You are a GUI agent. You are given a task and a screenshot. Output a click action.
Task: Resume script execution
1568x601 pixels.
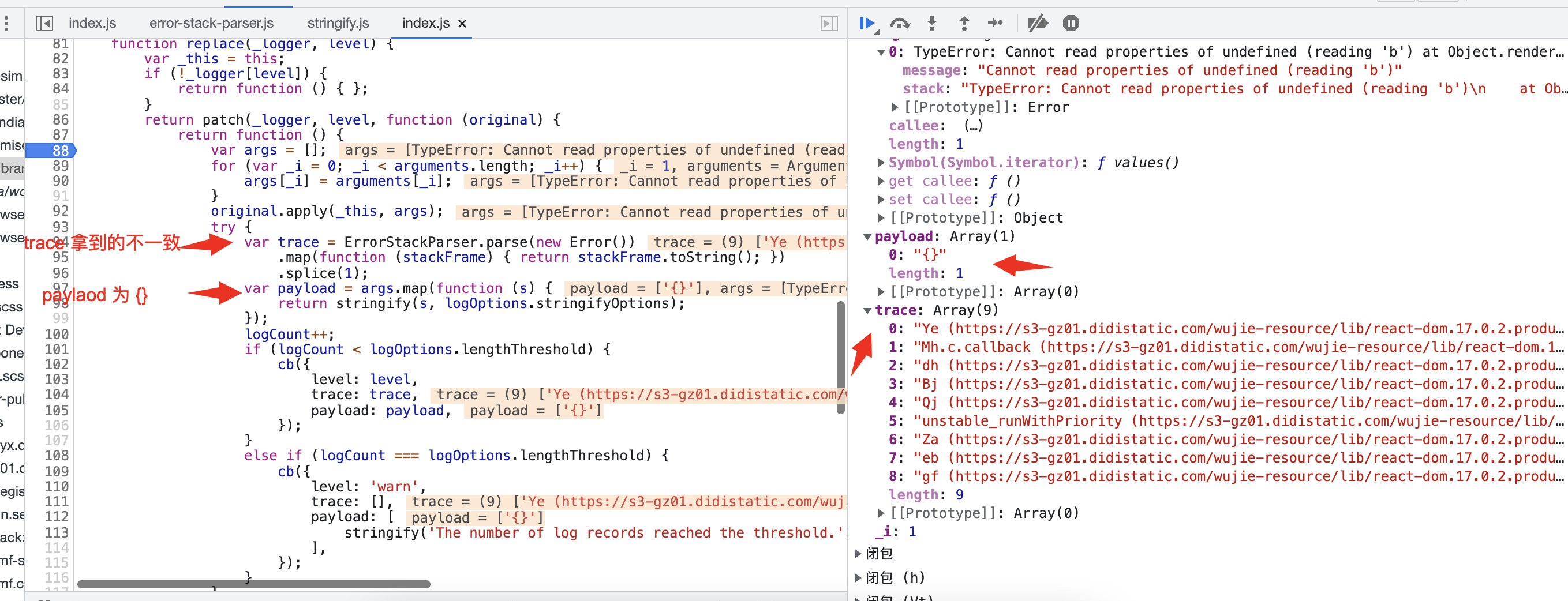click(867, 23)
